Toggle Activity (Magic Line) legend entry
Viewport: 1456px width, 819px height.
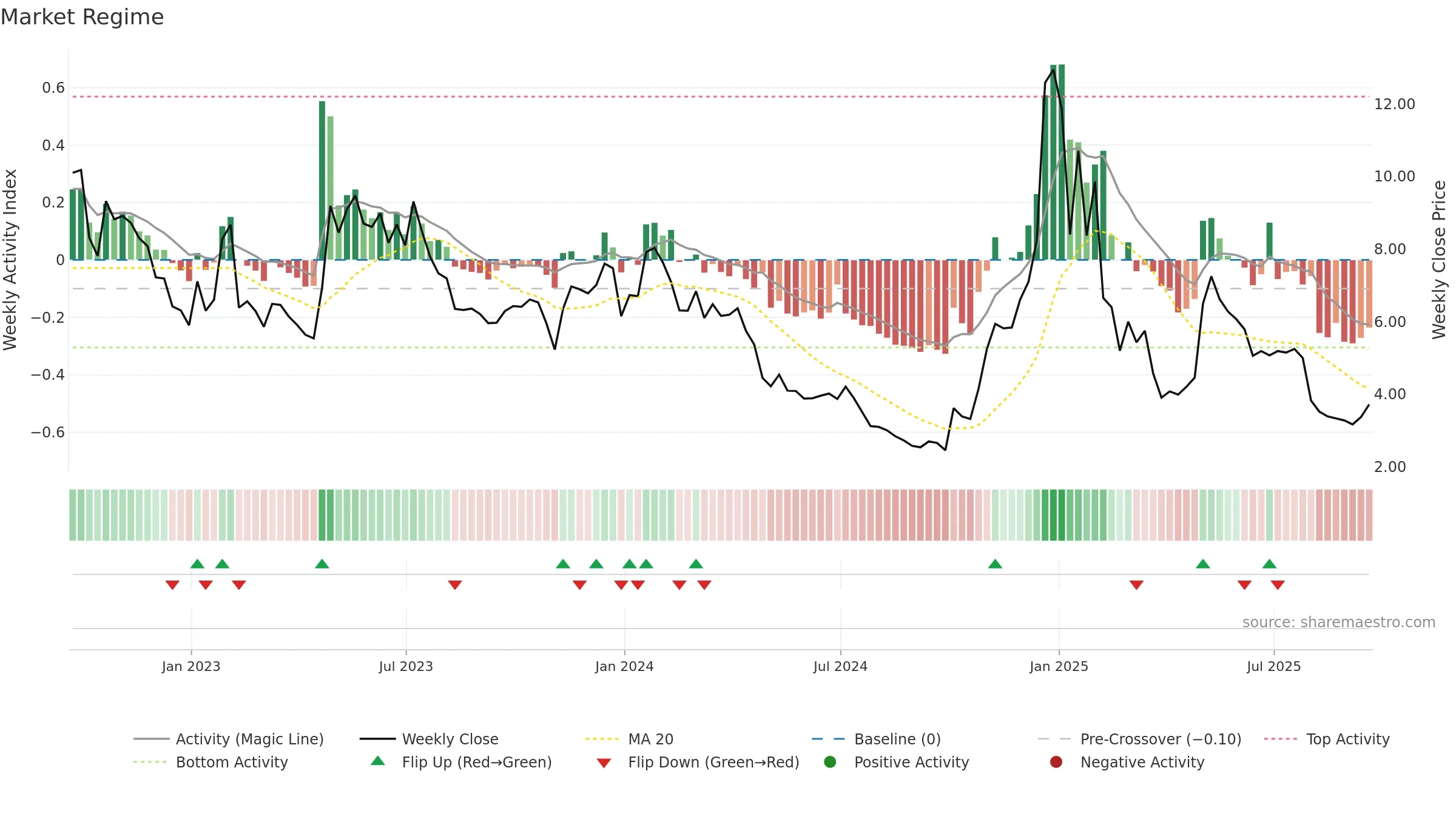click(x=229, y=739)
